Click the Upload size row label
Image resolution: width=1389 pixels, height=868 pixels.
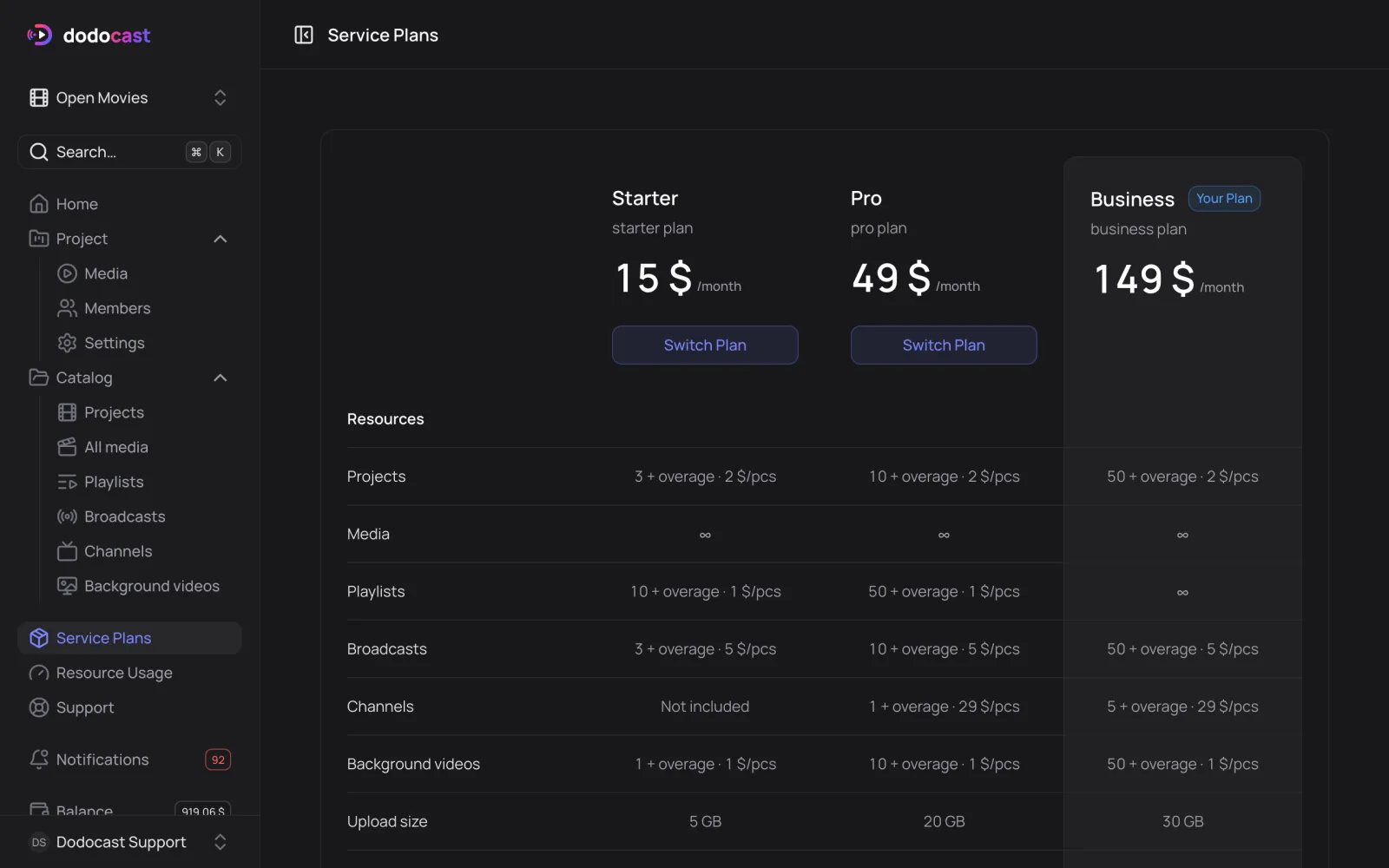click(x=387, y=821)
